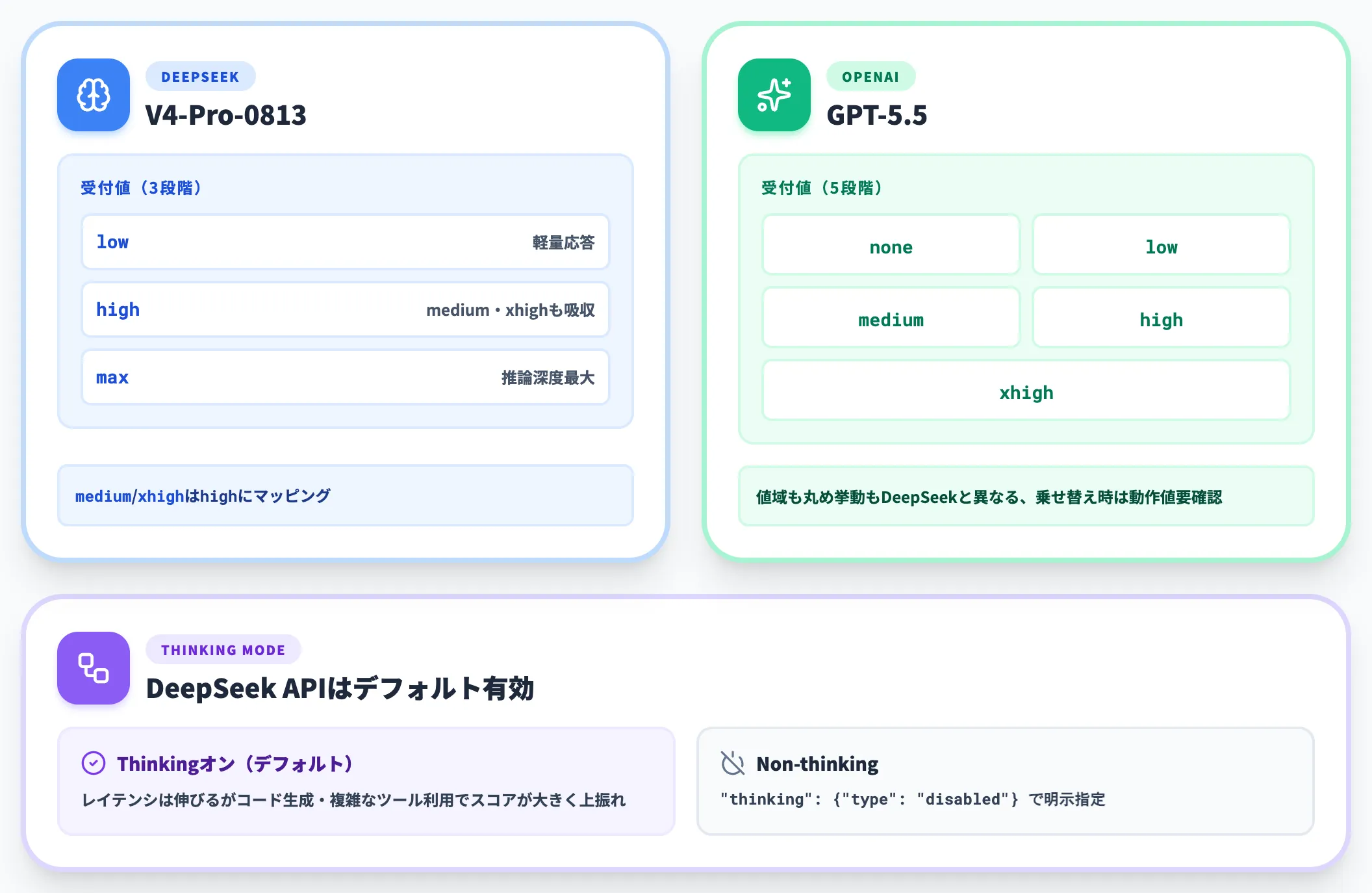1372x893 pixels.
Task: Click the green OpenAI sparkle icon
Action: pyautogui.click(x=774, y=95)
